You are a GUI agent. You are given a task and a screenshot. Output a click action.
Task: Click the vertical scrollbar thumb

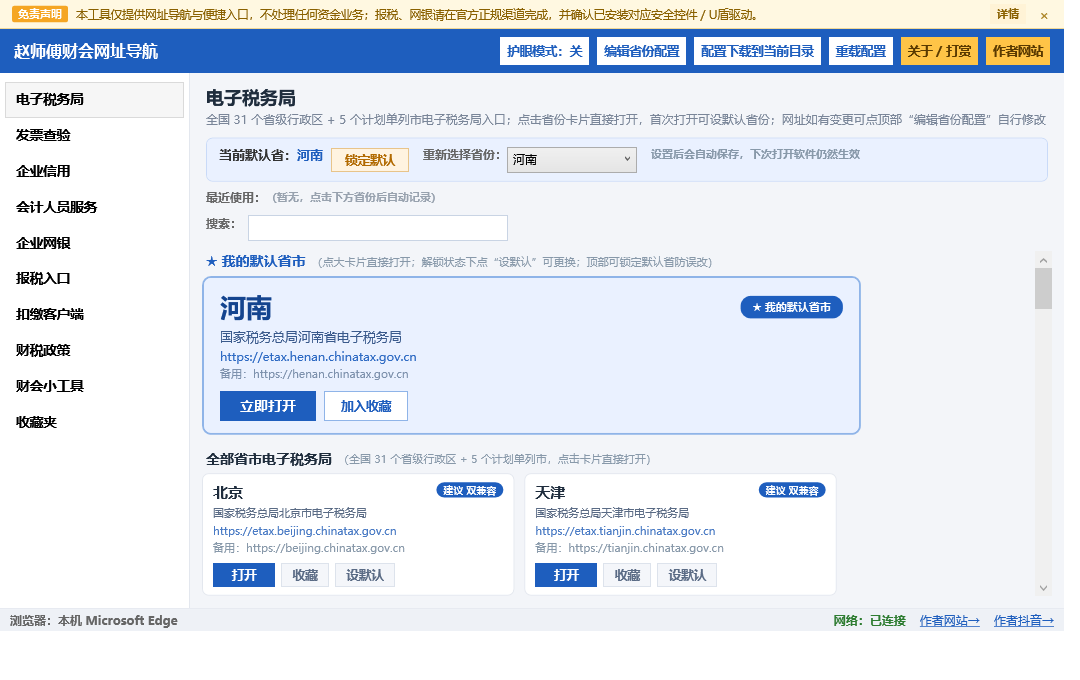click(x=1043, y=289)
